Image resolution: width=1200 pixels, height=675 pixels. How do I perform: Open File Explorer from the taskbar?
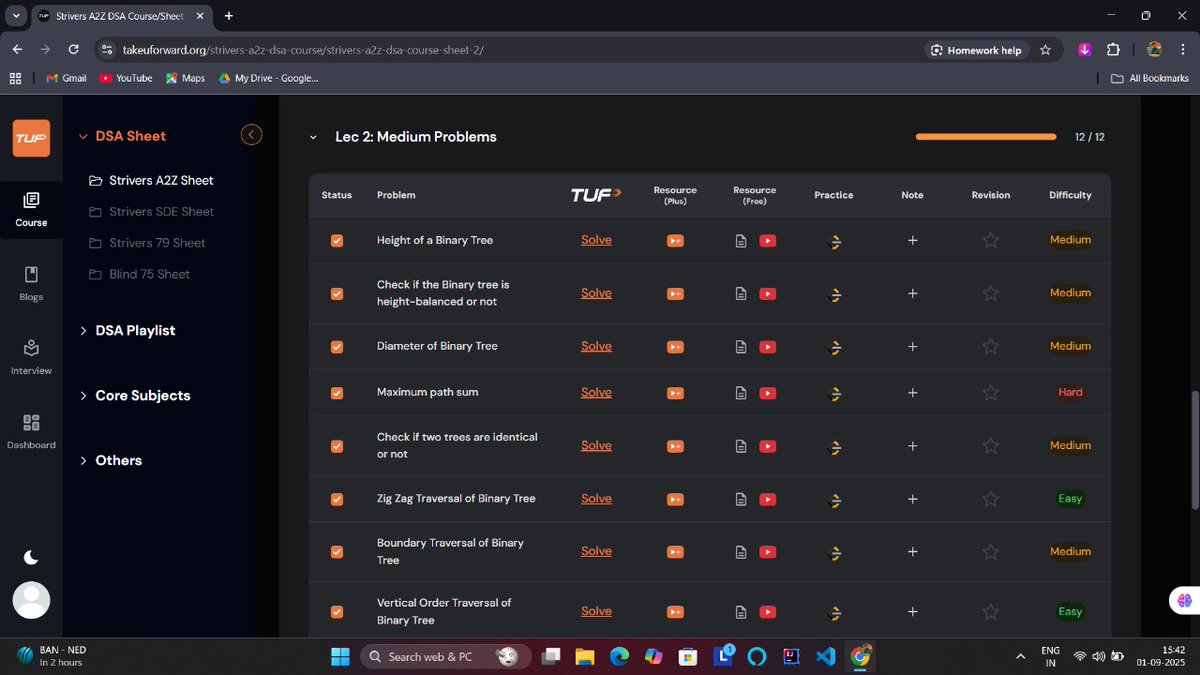coord(584,656)
